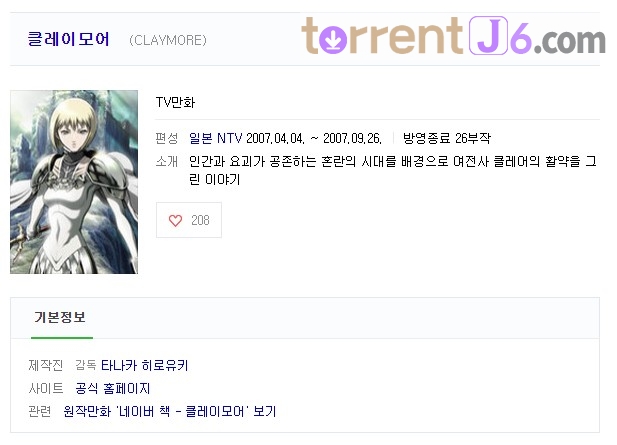The image size is (617, 445).
Task: Click the purple download arrow icon in logo
Action: [333, 39]
